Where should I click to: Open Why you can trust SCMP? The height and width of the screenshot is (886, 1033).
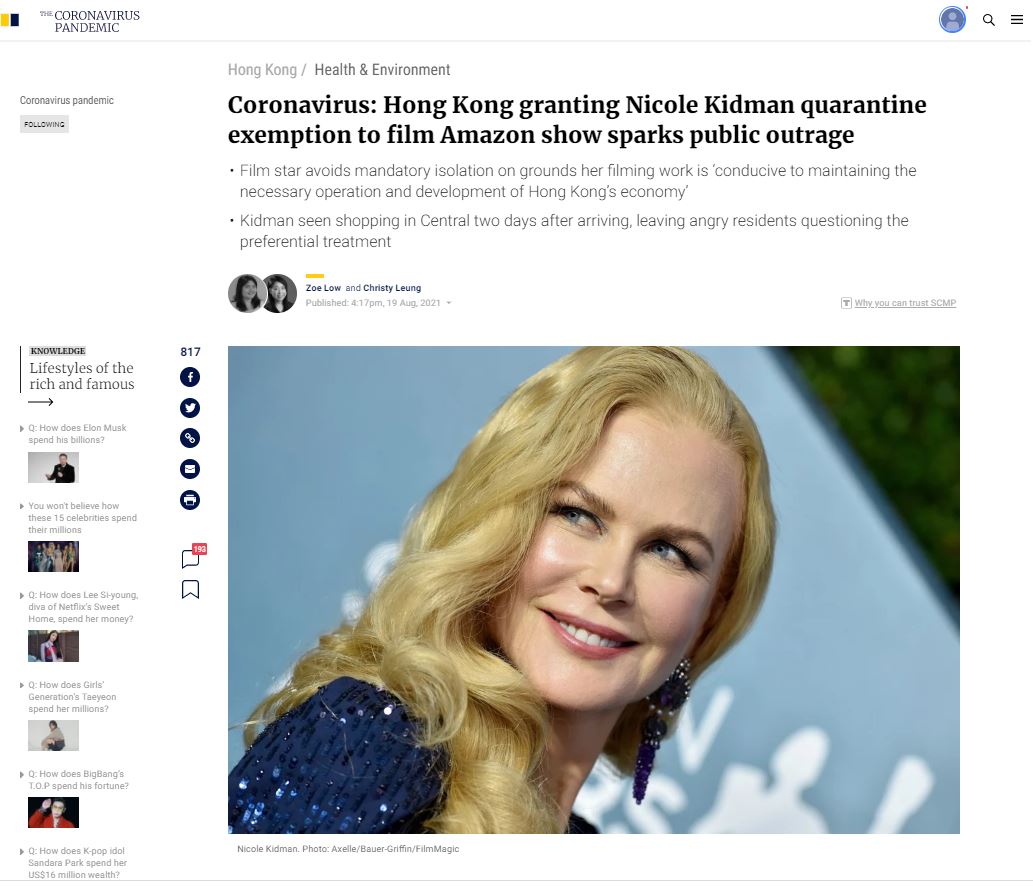[905, 303]
